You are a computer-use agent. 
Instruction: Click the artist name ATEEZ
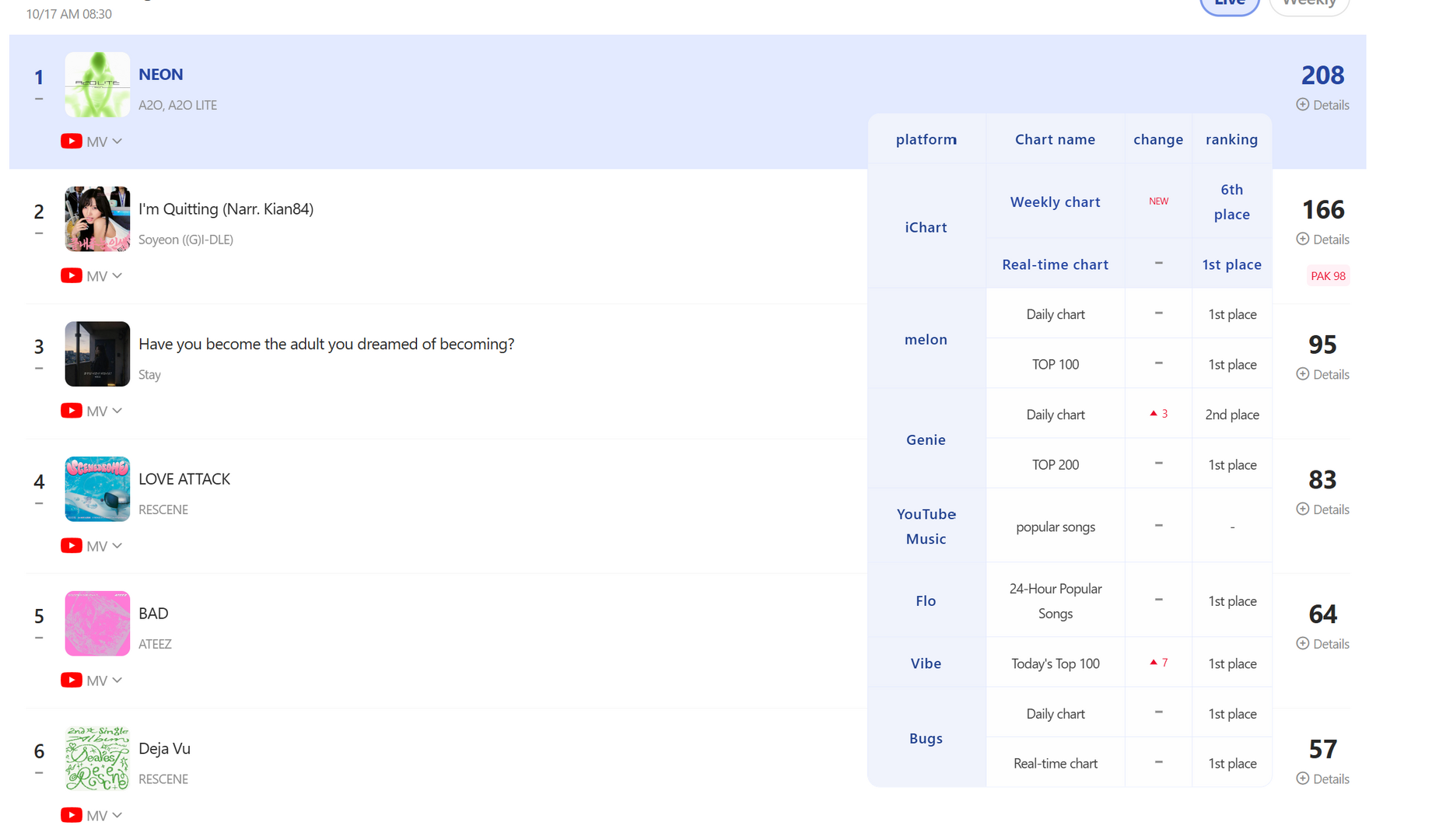(x=155, y=644)
